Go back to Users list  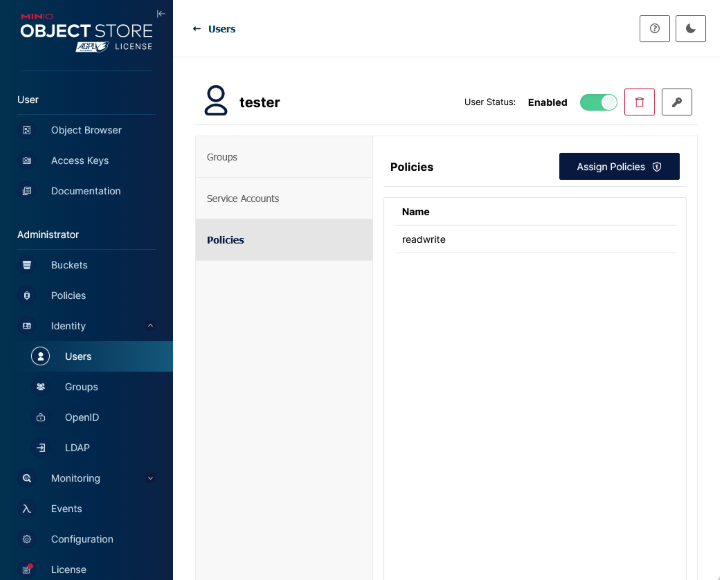(214, 29)
